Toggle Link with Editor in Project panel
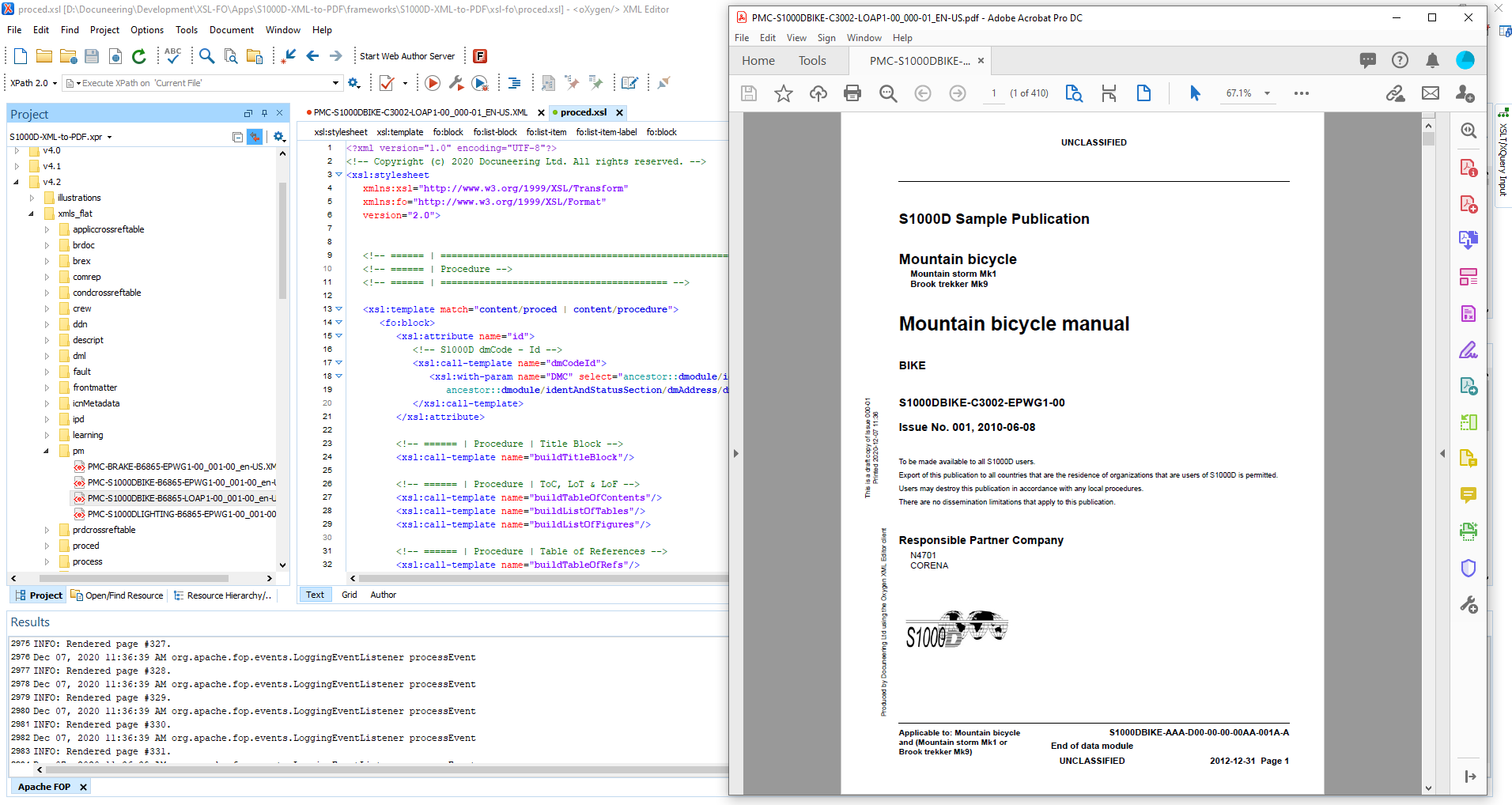1512x805 pixels. coord(255,137)
